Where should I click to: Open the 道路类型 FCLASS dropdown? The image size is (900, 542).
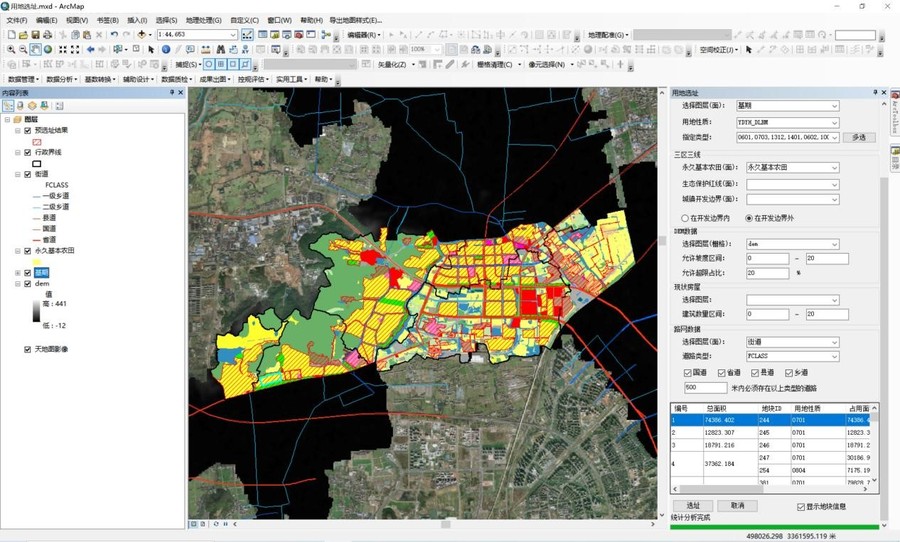pos(835,357)
